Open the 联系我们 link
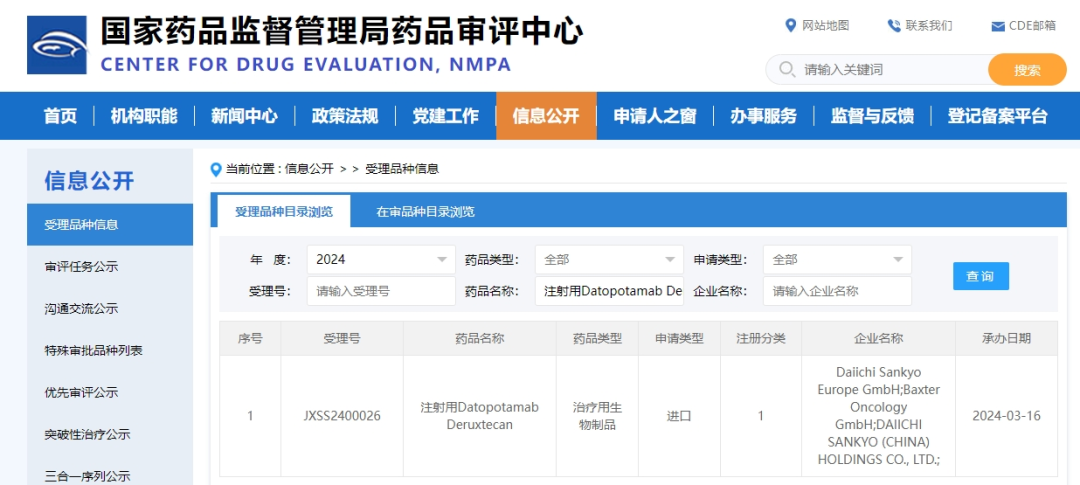This screenshot has width=1080, height=485. 928,25
